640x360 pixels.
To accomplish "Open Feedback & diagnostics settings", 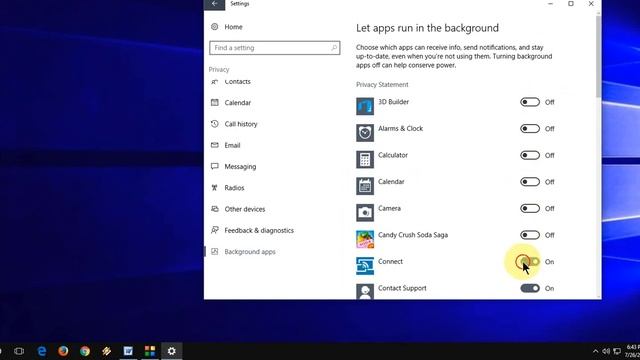I will (x=259, y=230).
